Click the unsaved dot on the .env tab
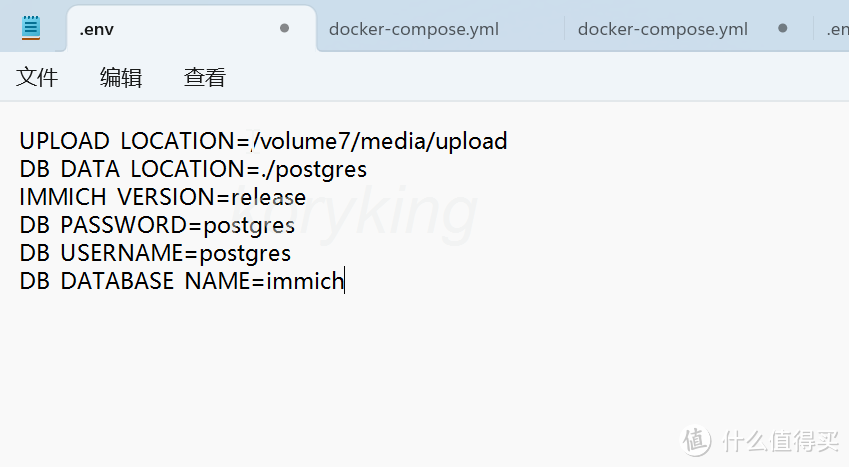 pos(284,29)
